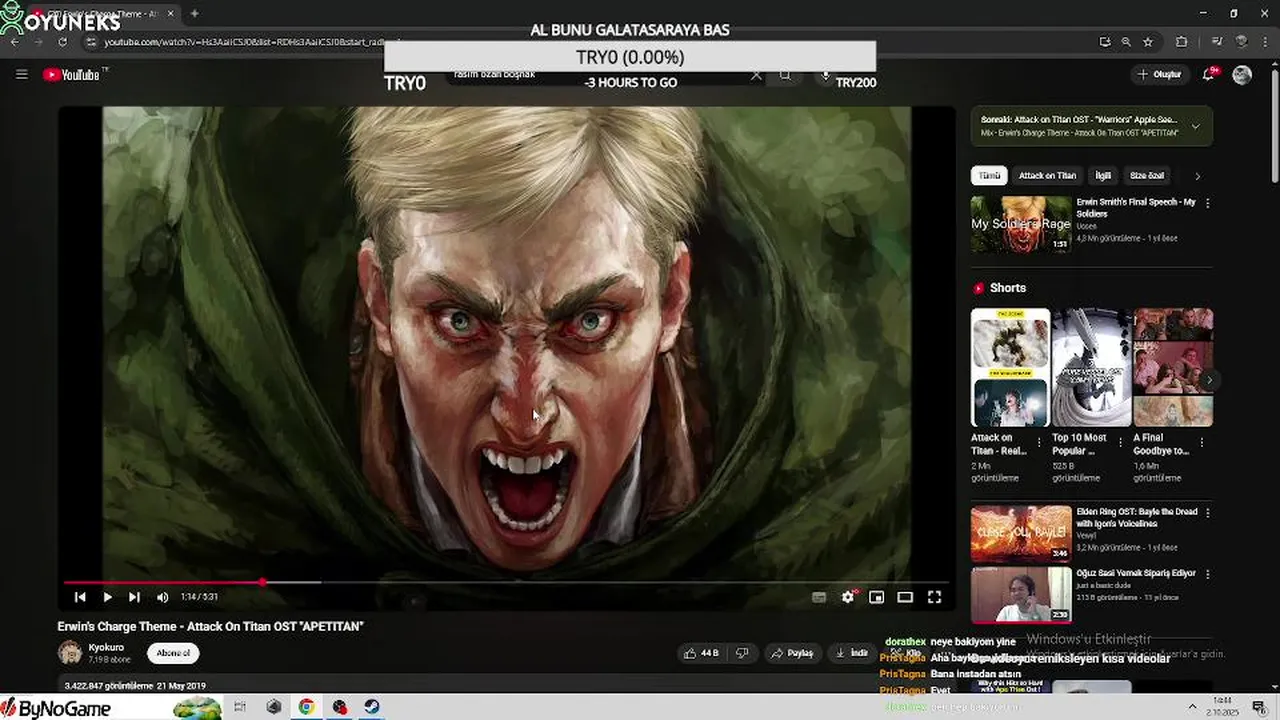The height and width of the screenshot is (720, 1280).
Task: Show hidden system tray icons
Action: 1192,707
